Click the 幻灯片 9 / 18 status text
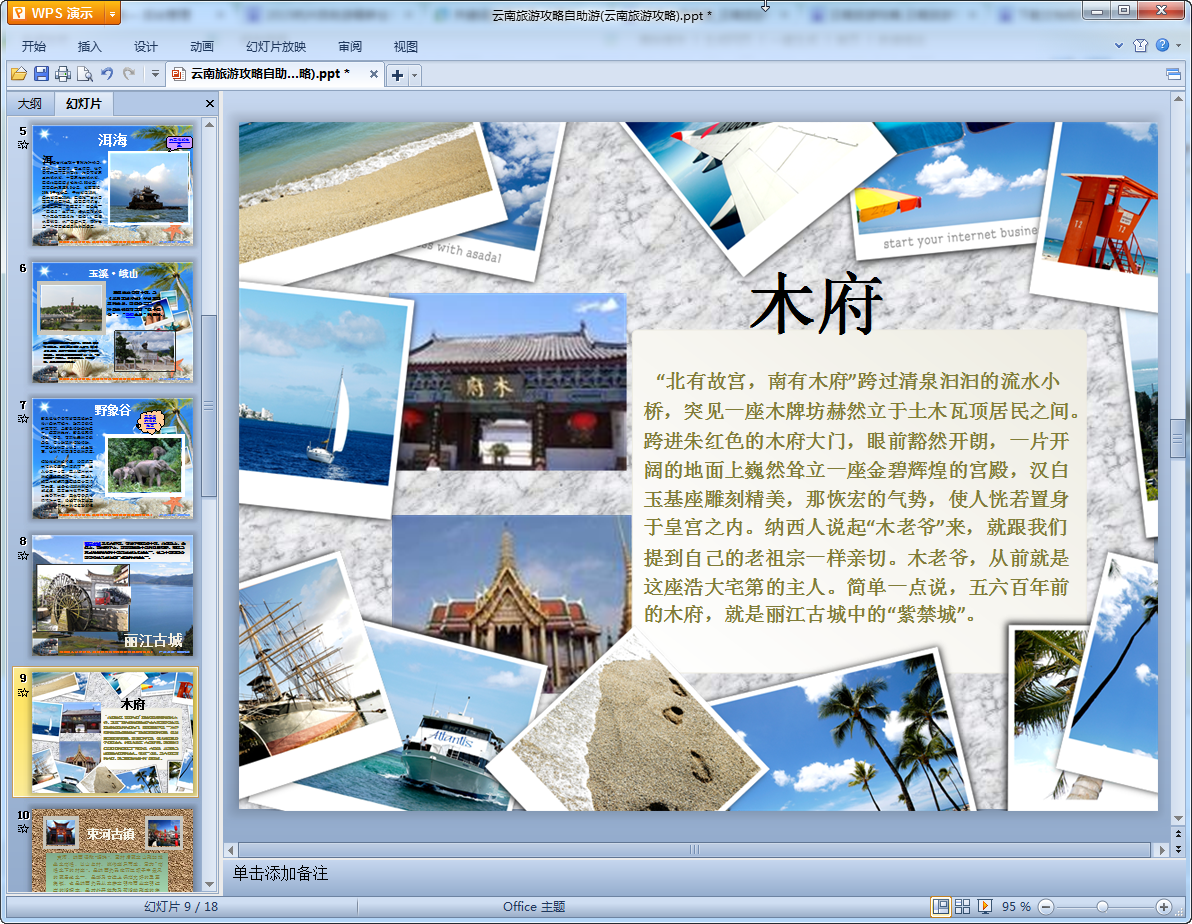1192x924 pixels. (181, 907)
